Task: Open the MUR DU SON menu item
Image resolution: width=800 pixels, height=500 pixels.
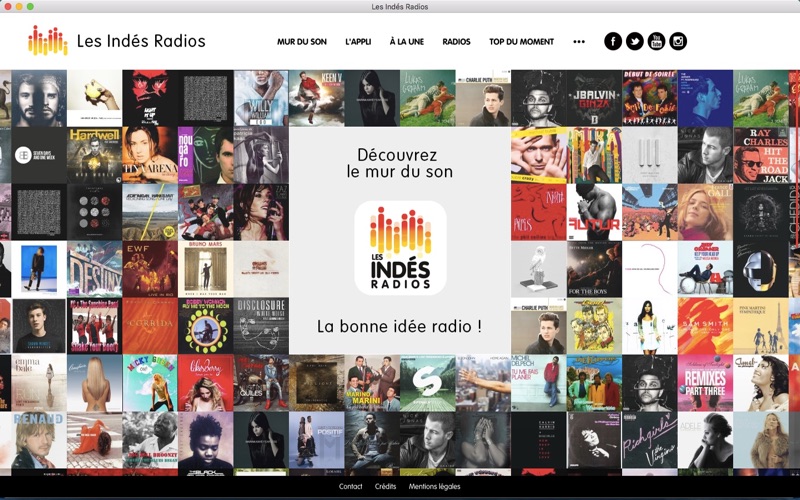Action: [302, 42]
